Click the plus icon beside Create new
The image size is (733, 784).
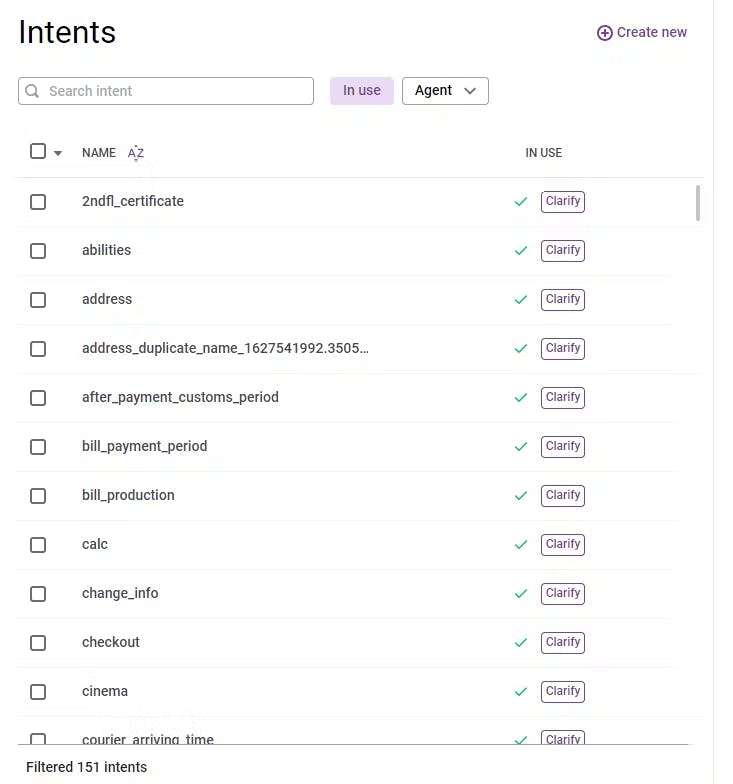(604, 33)
